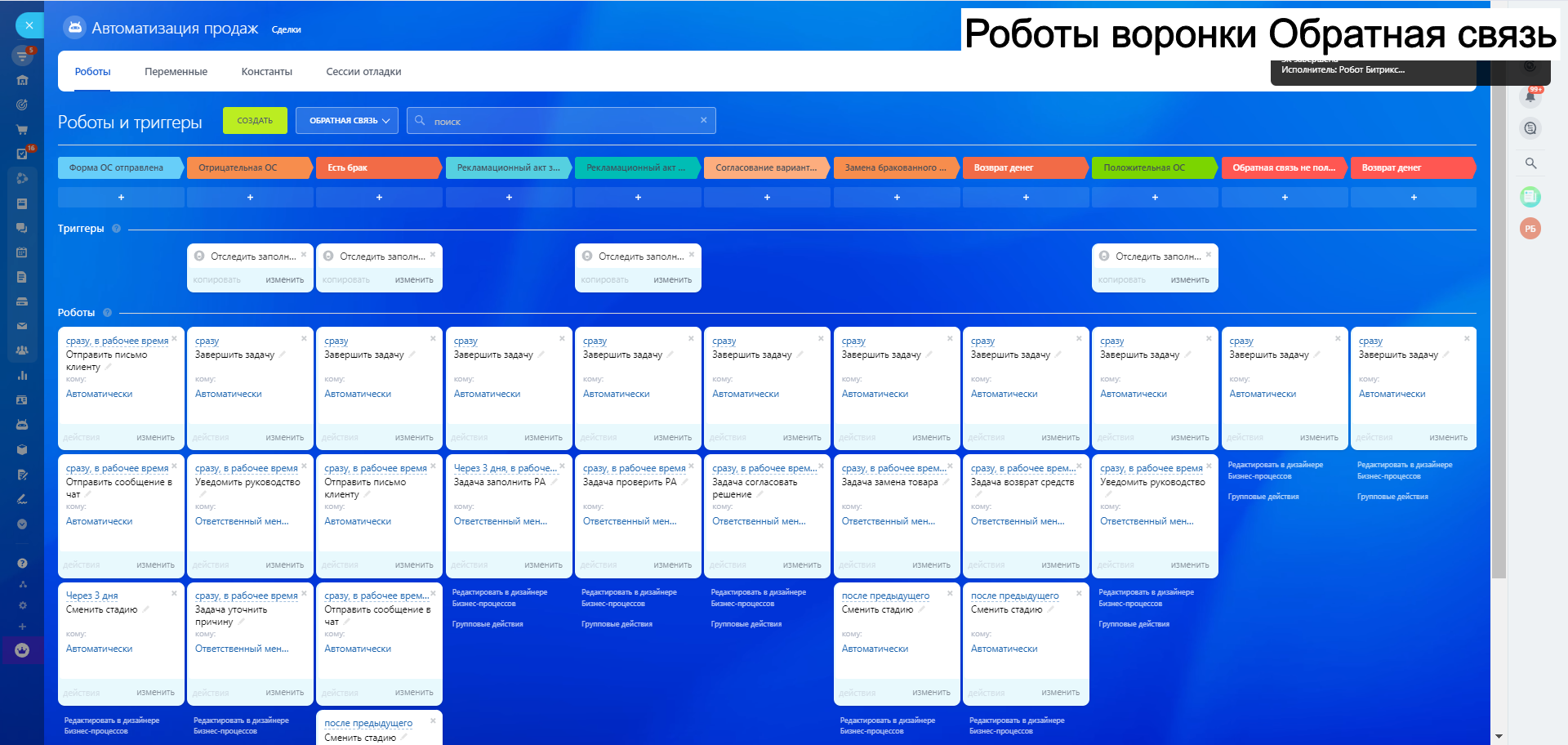Switch to the Переменные tab
This screenshot has height=745, width=1568.
tap(176, 72)
